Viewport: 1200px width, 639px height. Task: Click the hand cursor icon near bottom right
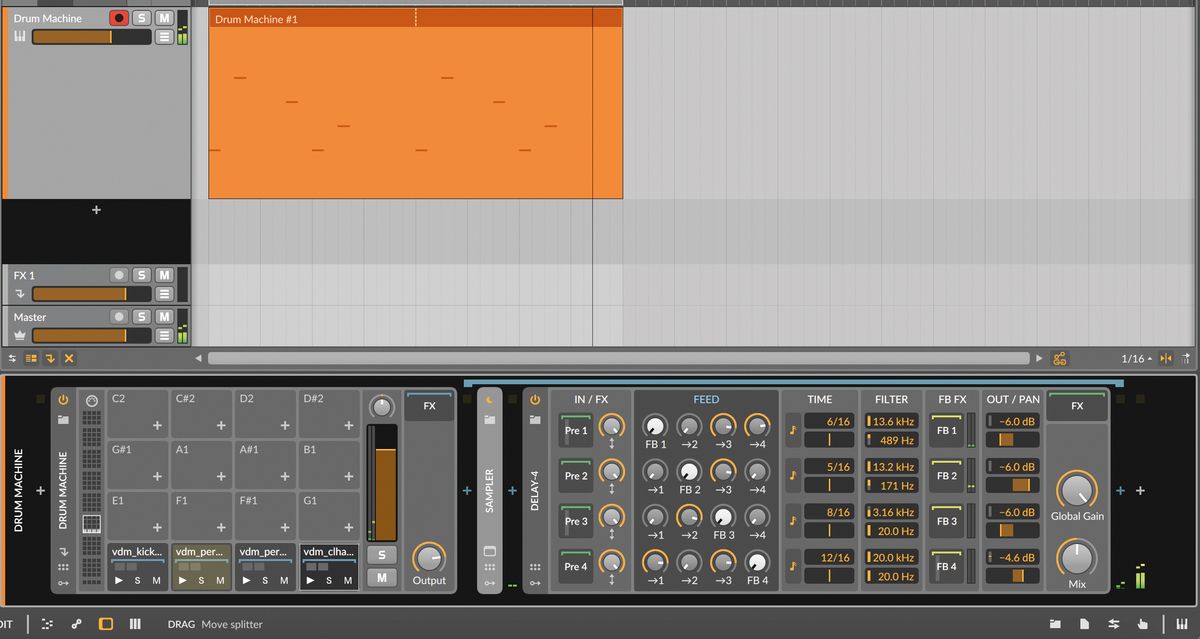(x=1143, y=624)
